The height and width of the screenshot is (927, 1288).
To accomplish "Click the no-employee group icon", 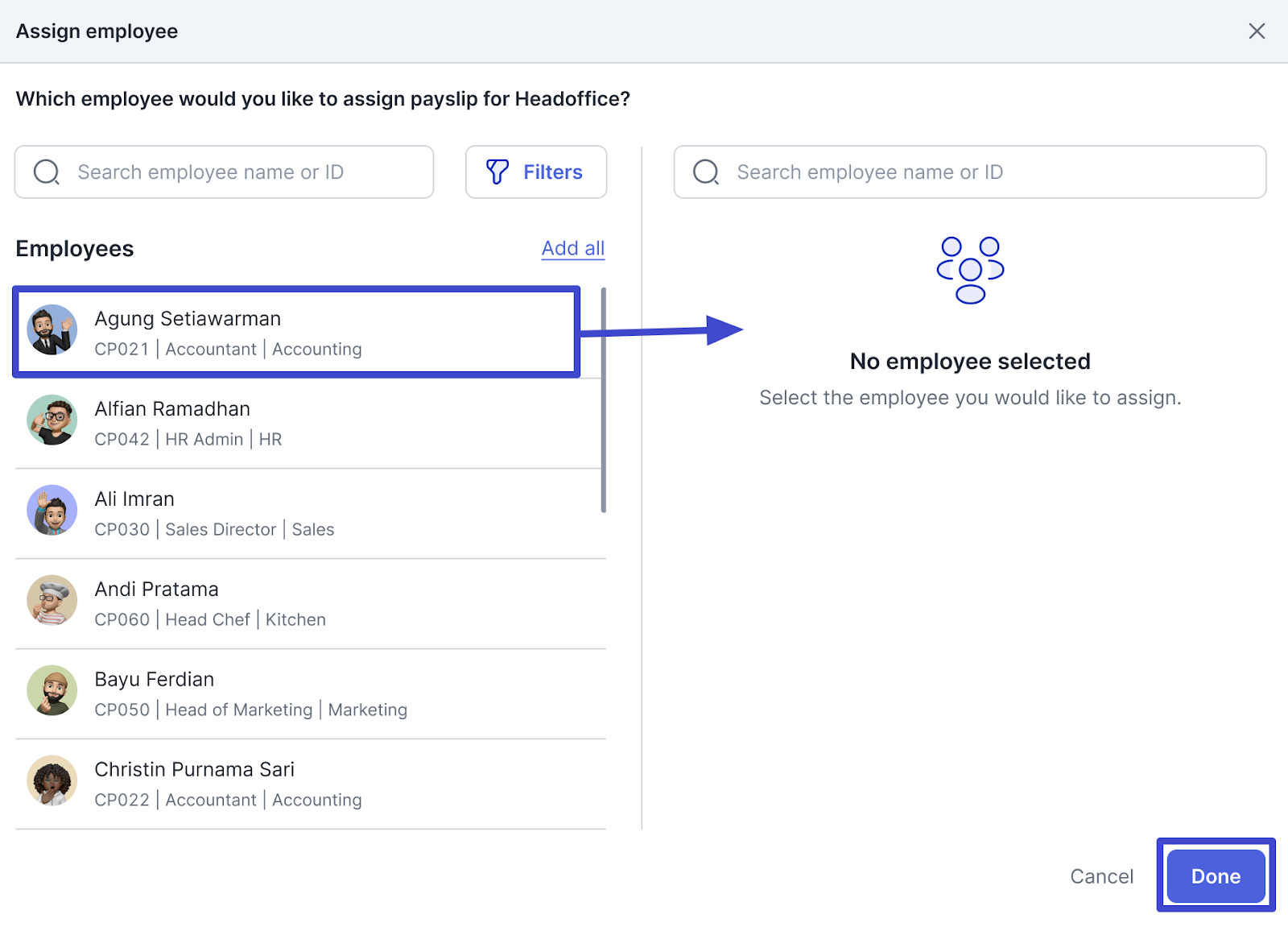I will pyautogui.click(x=970, y=271).
